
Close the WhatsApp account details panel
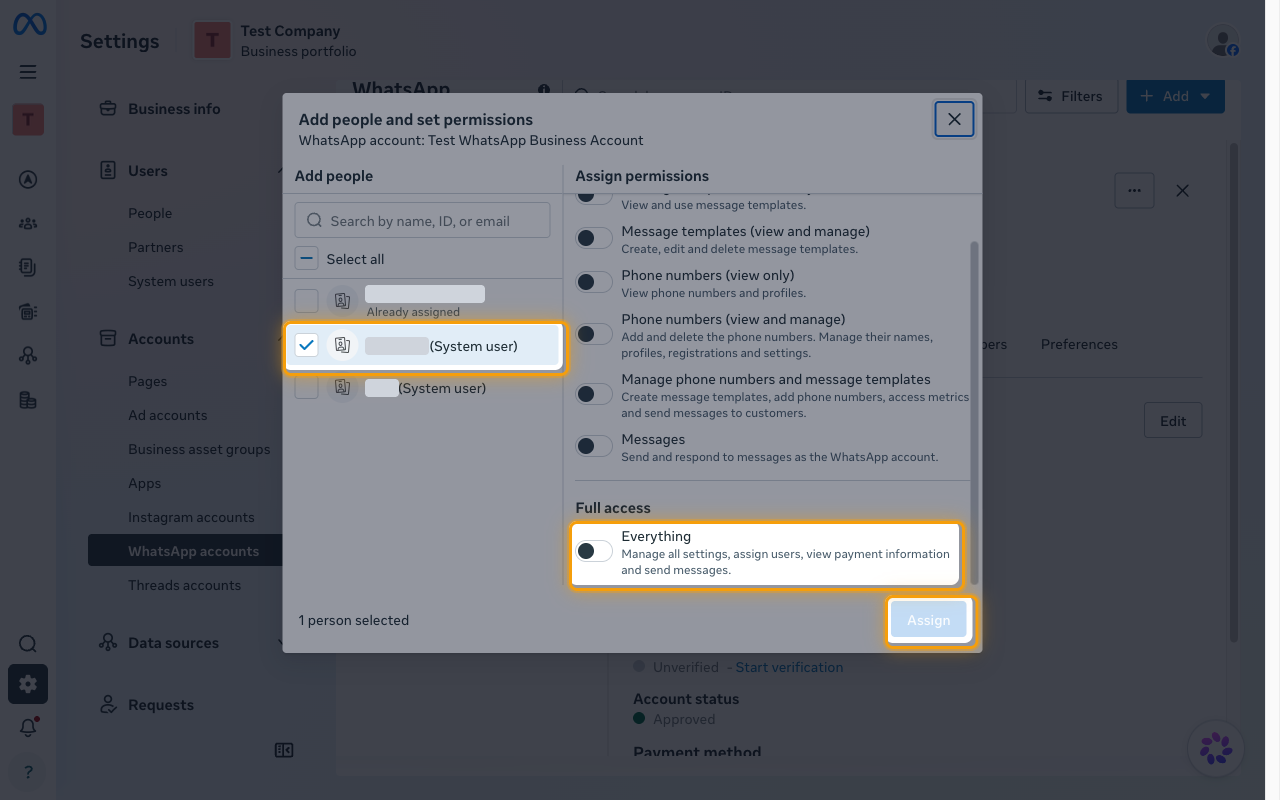point(1182,190)
